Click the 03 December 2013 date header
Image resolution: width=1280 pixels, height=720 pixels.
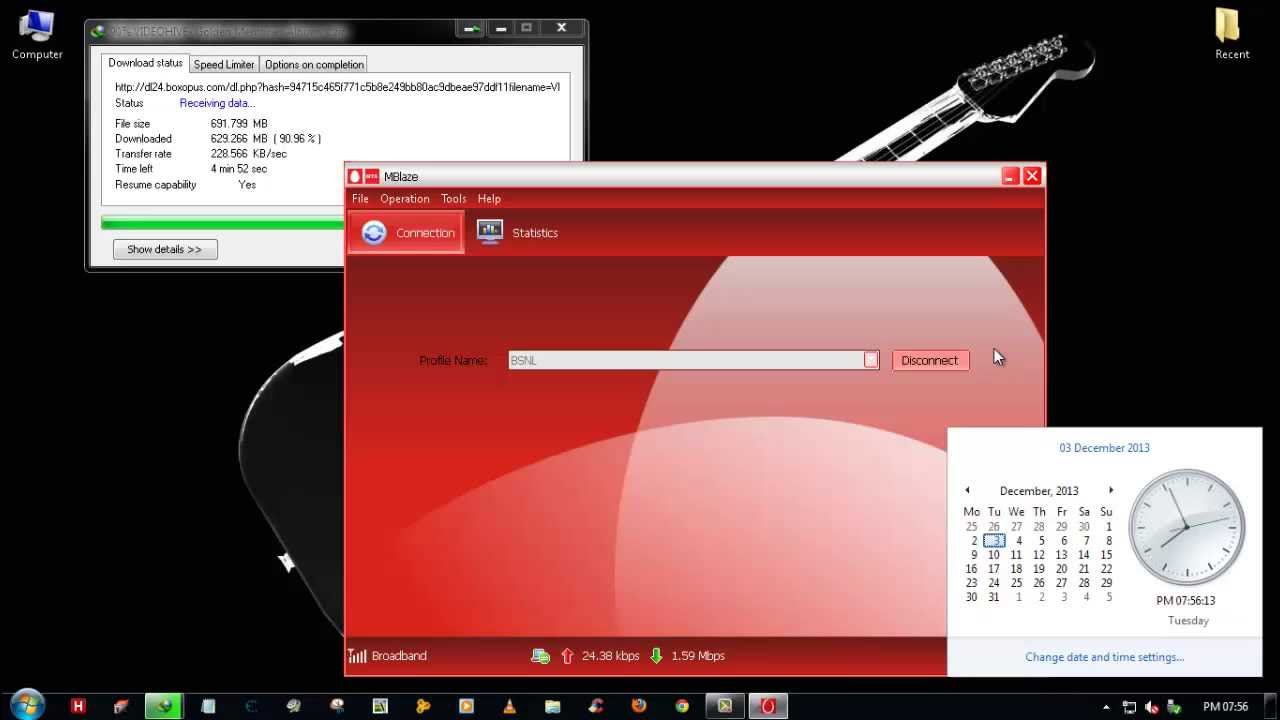point(1104,448)
